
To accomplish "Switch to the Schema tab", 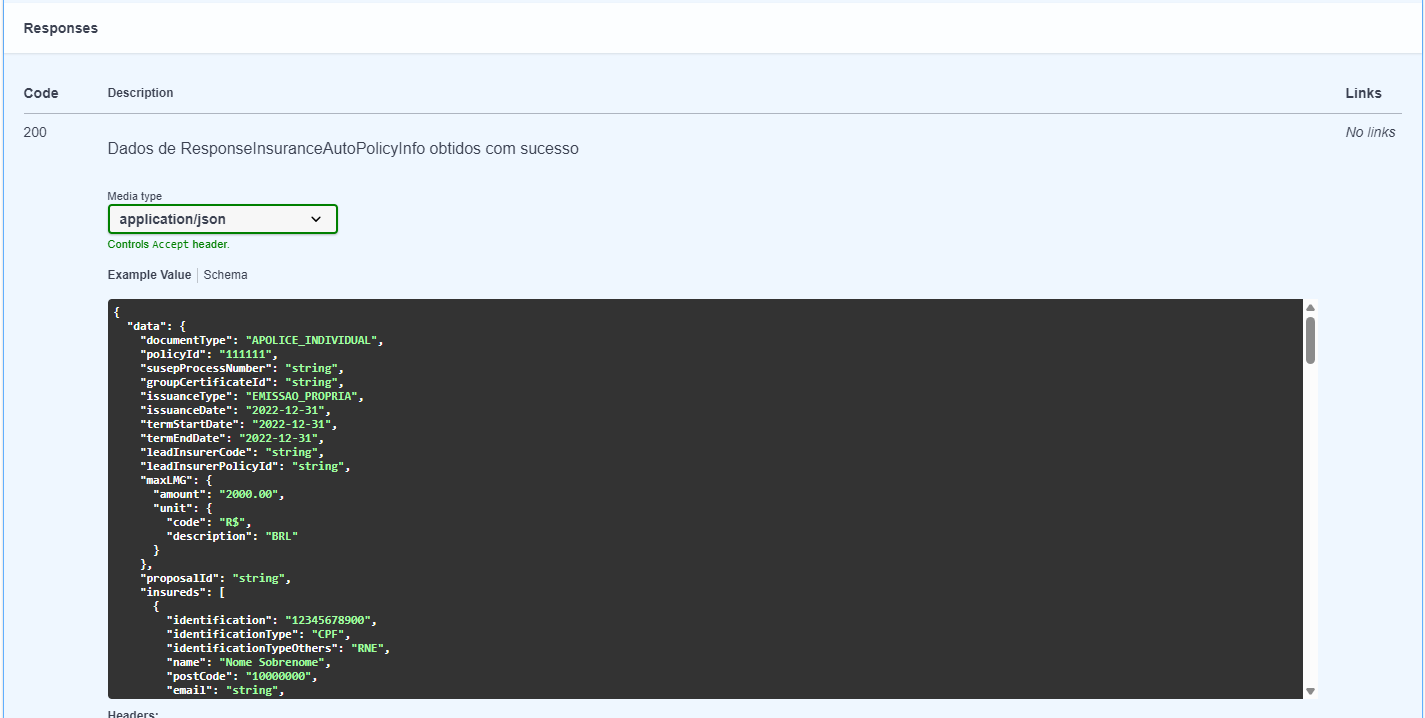I will (225, 275).
